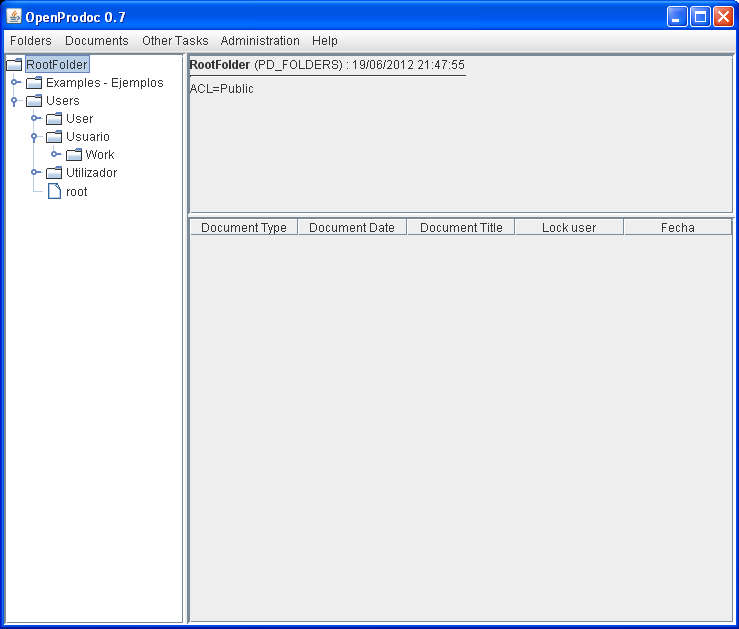The height and width of the screenshot is (629, 739).
Task: Select the root tree label
Action: coord(76,192)
